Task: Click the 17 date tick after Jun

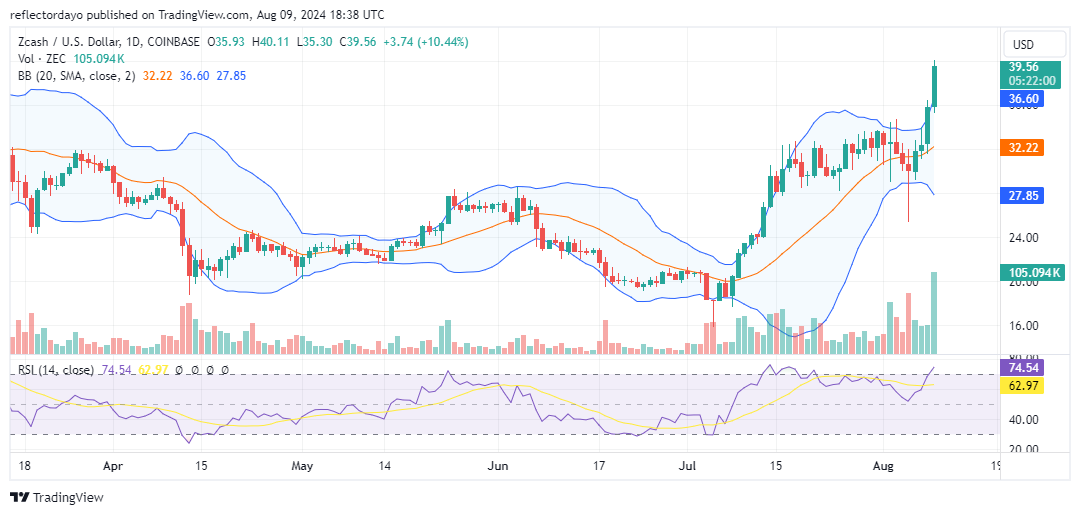Action: coord(600,467)
